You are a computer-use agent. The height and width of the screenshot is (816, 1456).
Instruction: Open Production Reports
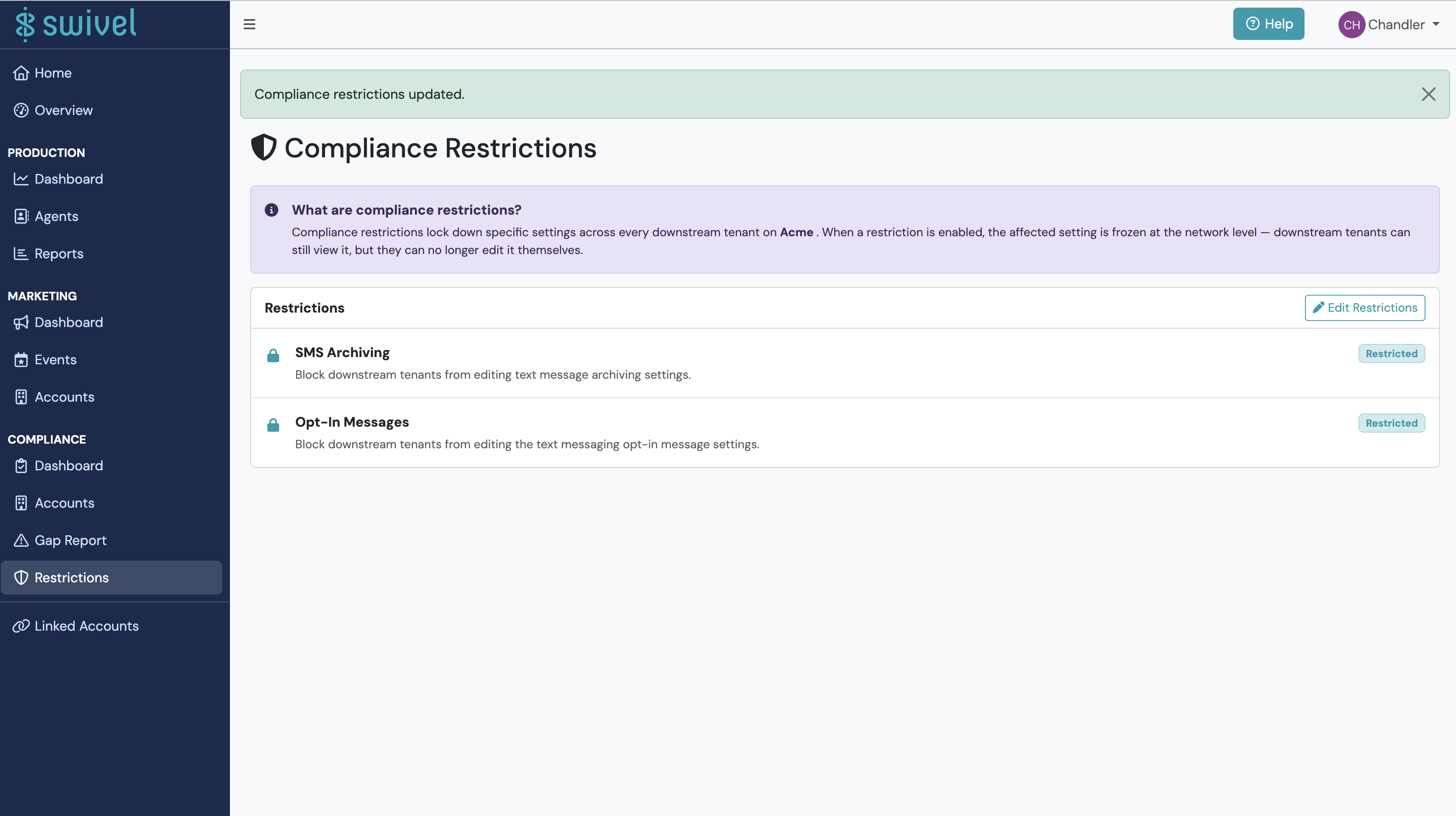click(111, 254)
